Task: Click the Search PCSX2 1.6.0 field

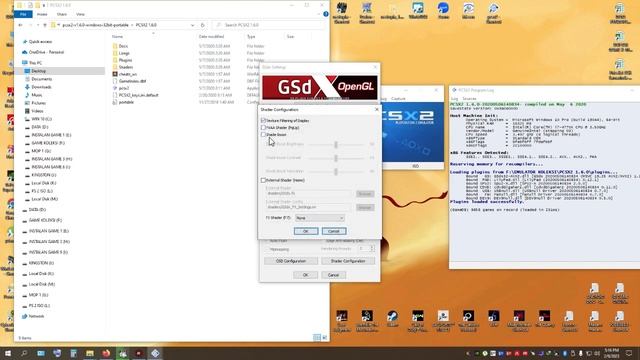Action: (269, 25)
